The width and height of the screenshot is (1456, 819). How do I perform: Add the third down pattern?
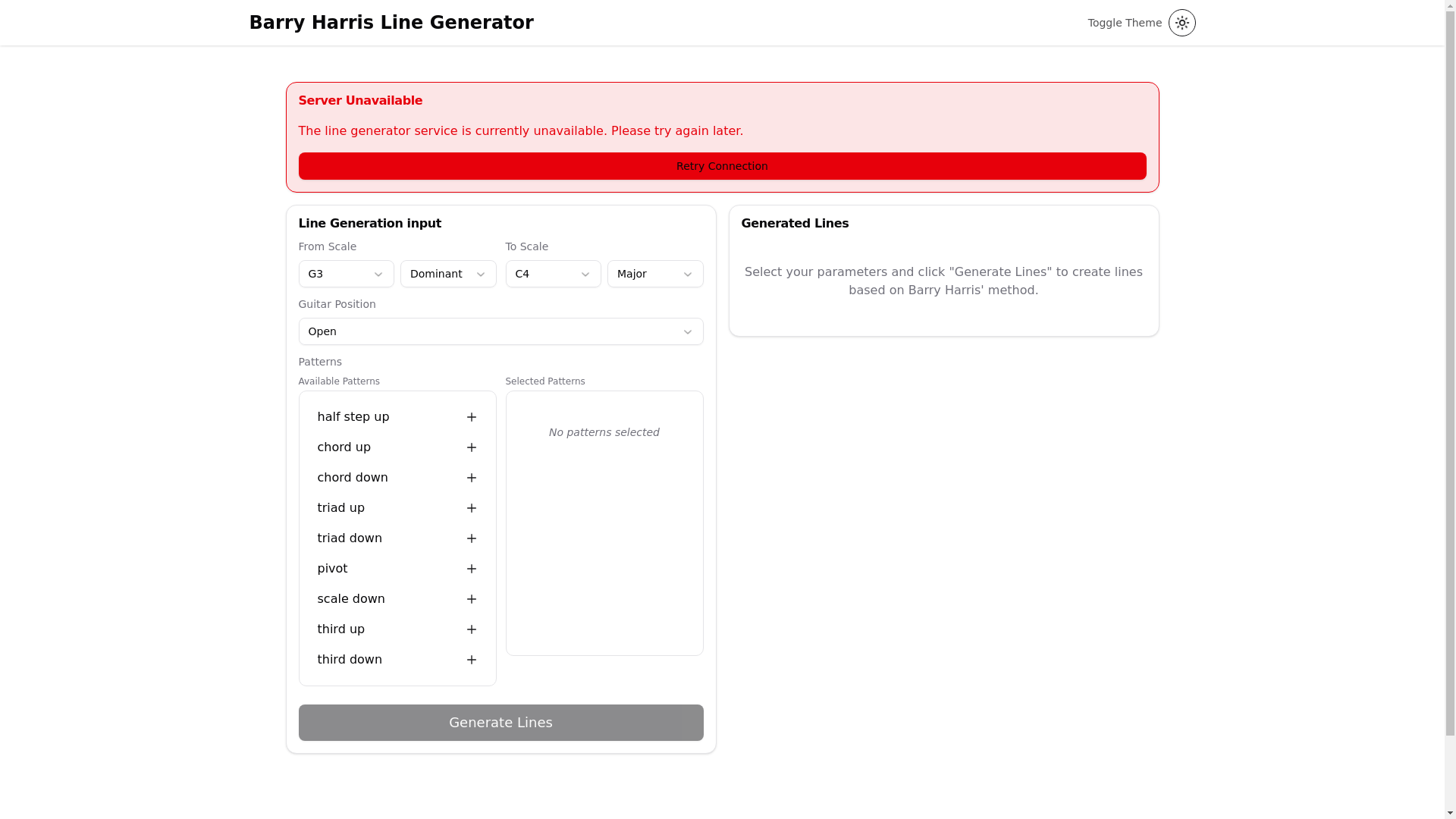click(x=471, y=660)
